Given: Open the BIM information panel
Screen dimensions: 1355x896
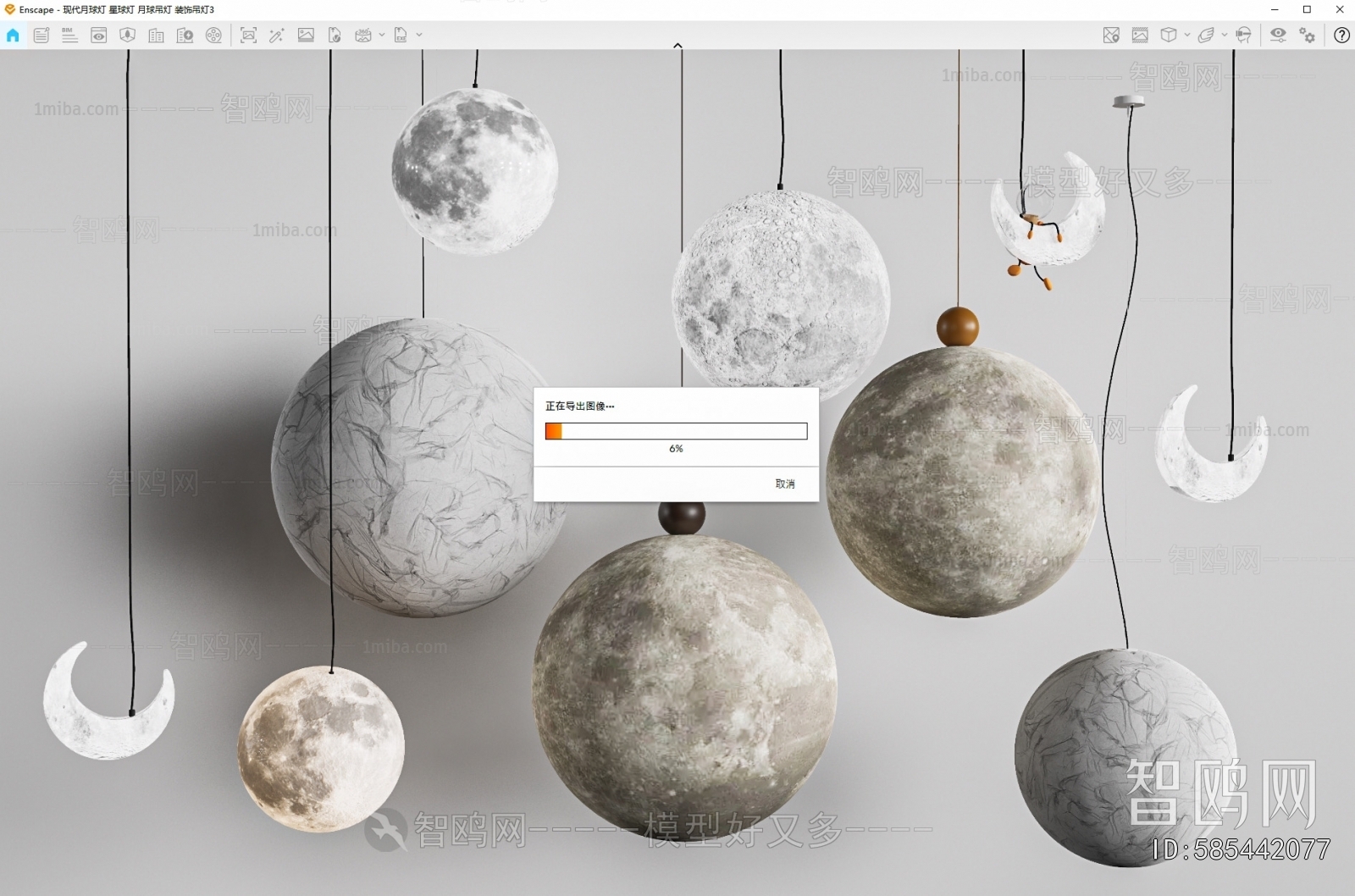Looking at the screenshot, I should point(69,36).
